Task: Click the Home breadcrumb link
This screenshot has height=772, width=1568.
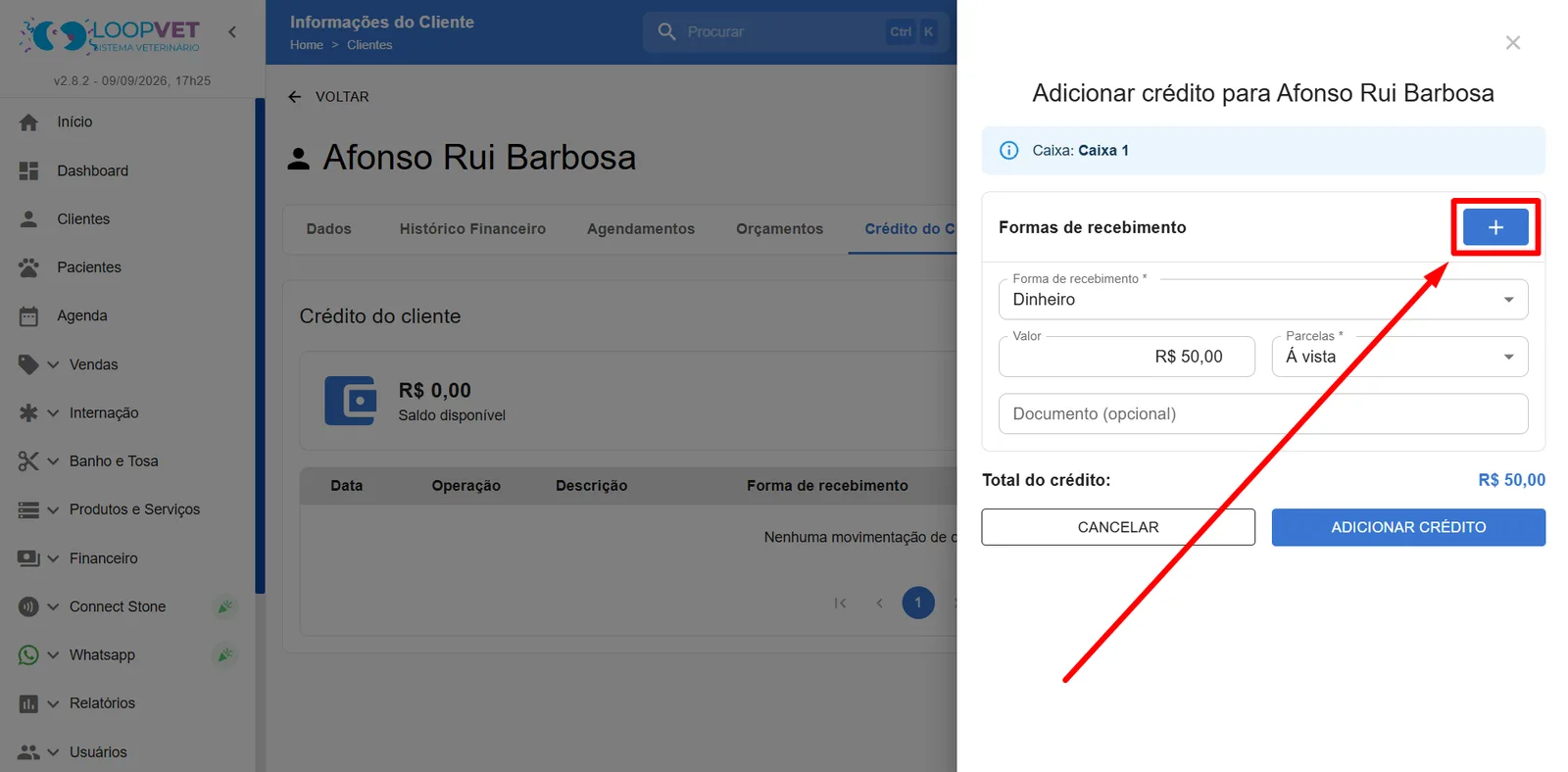Action: coord(307,45)
